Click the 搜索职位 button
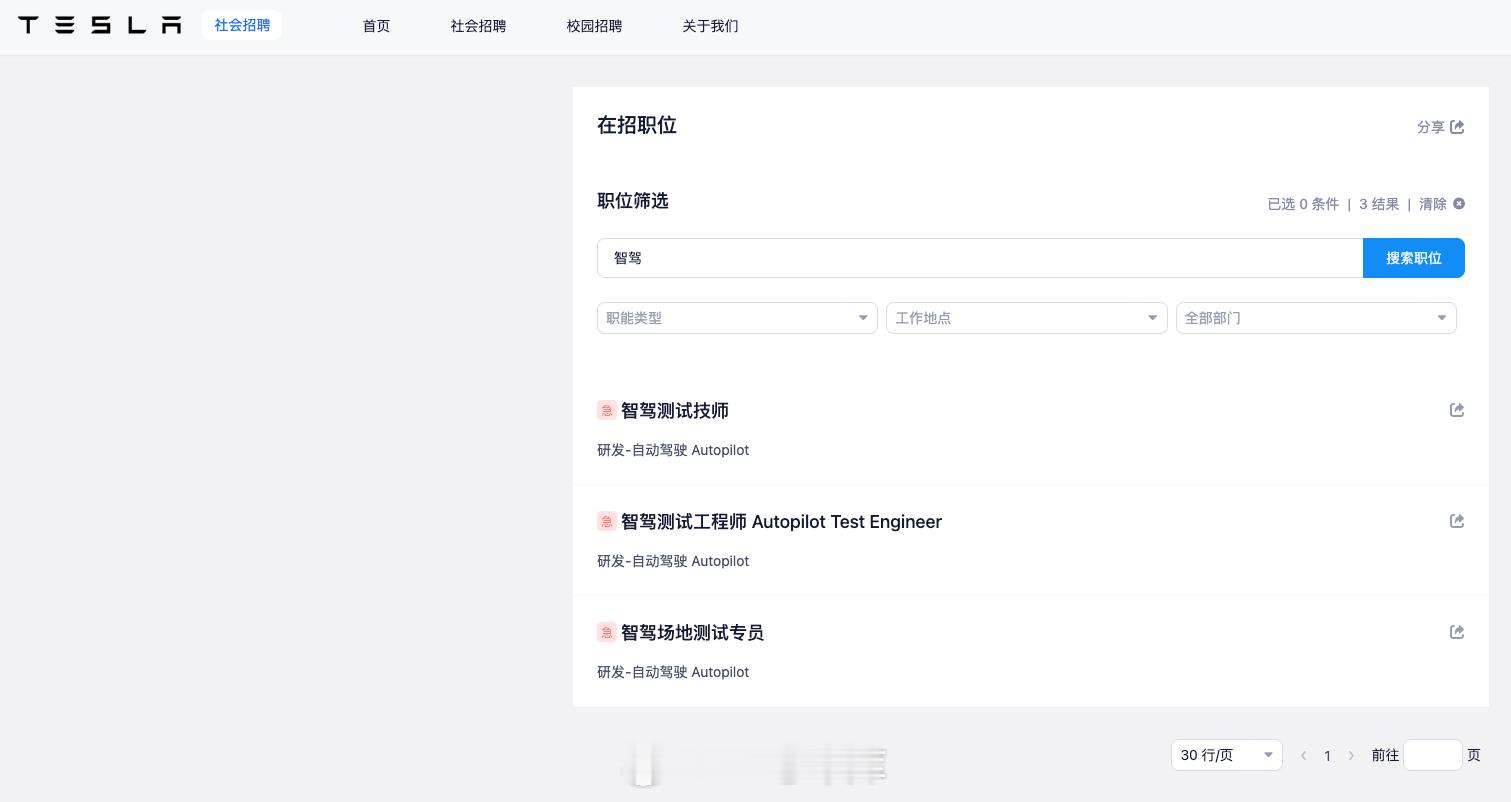This screenshot has width=1511, height=802. coord(1414,258)
